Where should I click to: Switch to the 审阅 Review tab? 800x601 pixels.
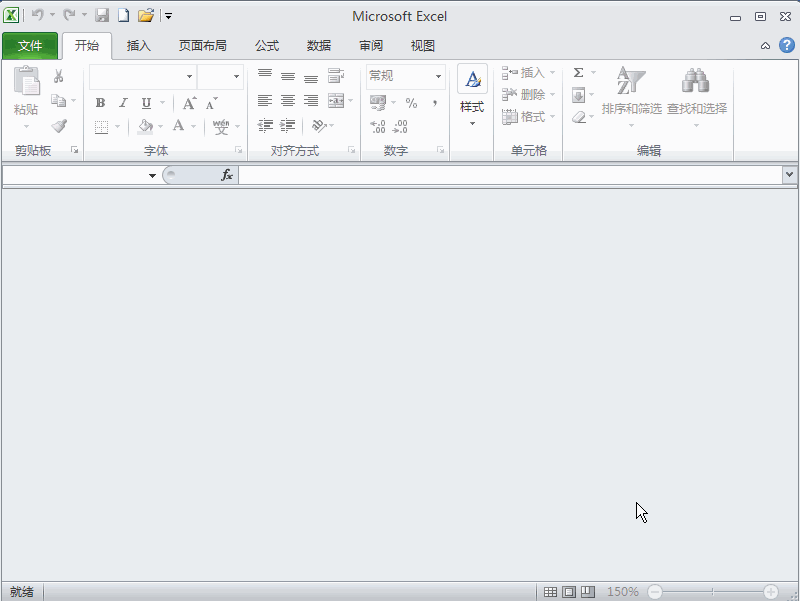pyautogui.click(x=371, y=46)
